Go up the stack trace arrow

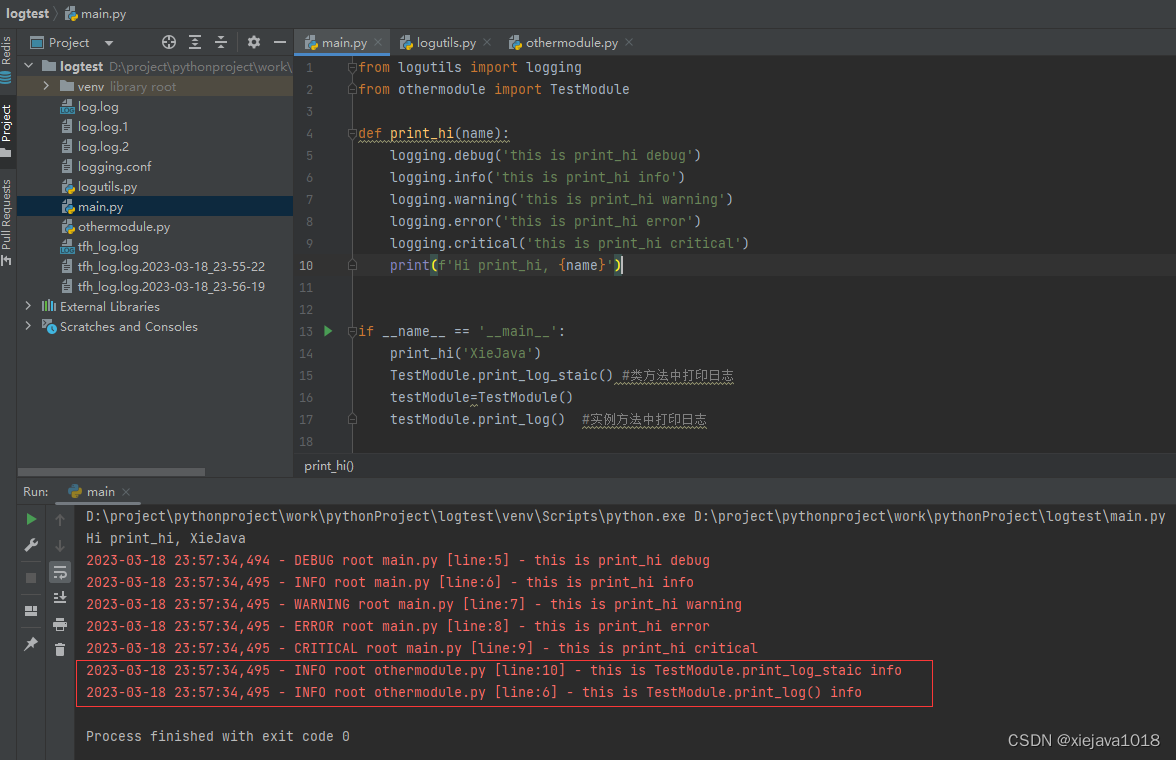pos(60,519)
